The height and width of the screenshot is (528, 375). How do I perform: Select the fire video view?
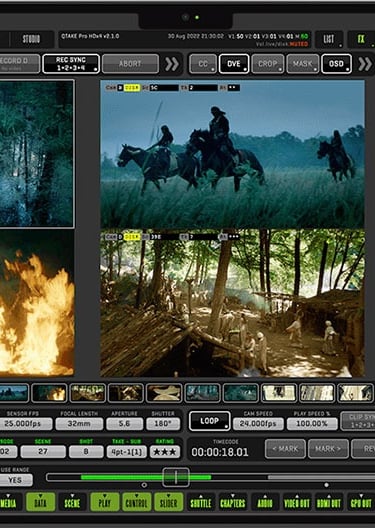tap(36, 303)
